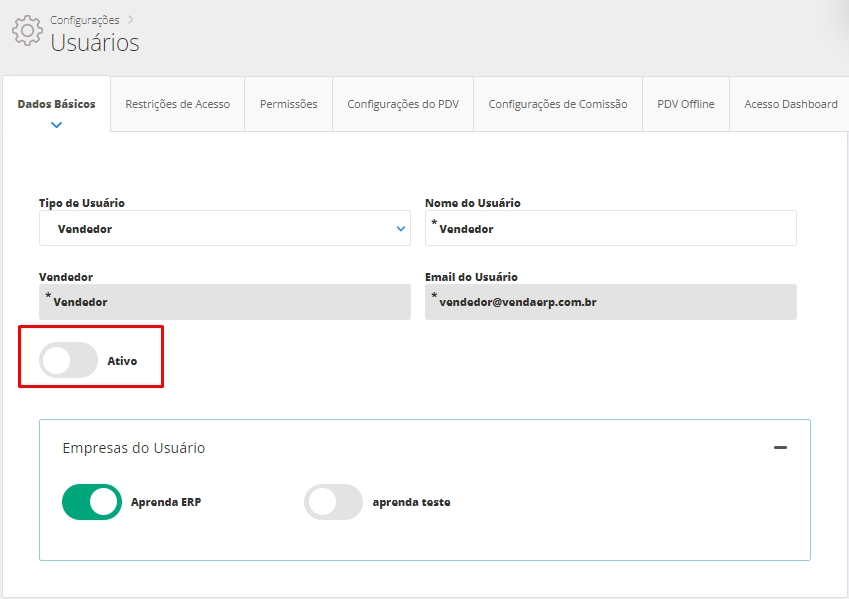Click the greyed-out Vendedor field
Image resolution: width=849 pixels, height=599 pixels.
pyautogui.click(x=224, y=302)
